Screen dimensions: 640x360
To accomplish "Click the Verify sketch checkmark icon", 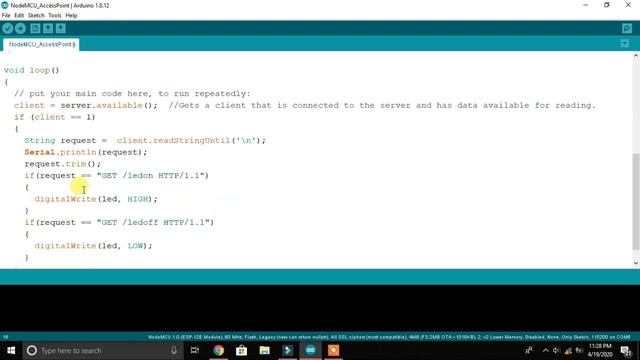I will [8, 28].
